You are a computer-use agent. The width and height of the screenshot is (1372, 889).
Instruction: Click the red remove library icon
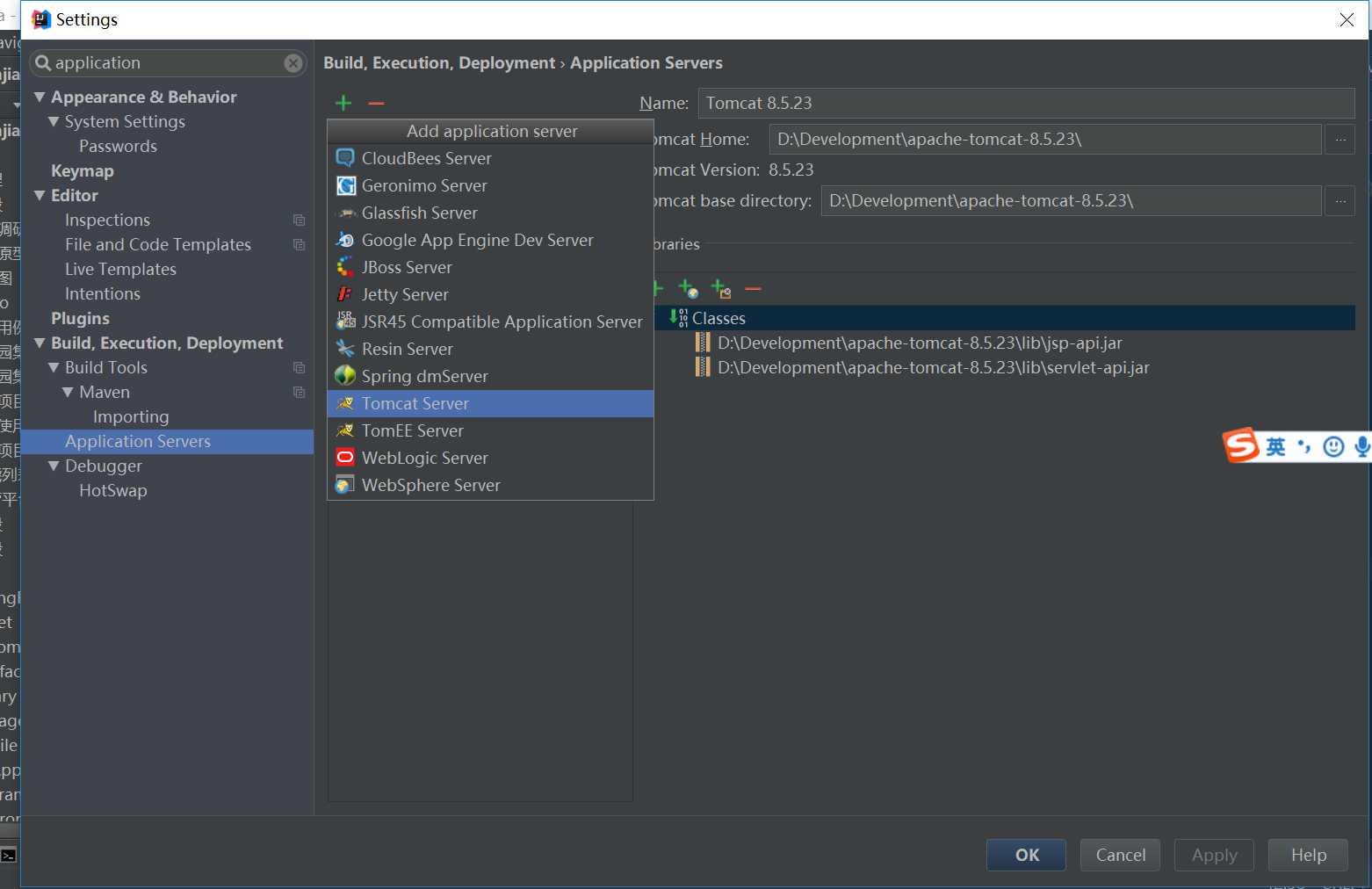(x=753, y=288)
